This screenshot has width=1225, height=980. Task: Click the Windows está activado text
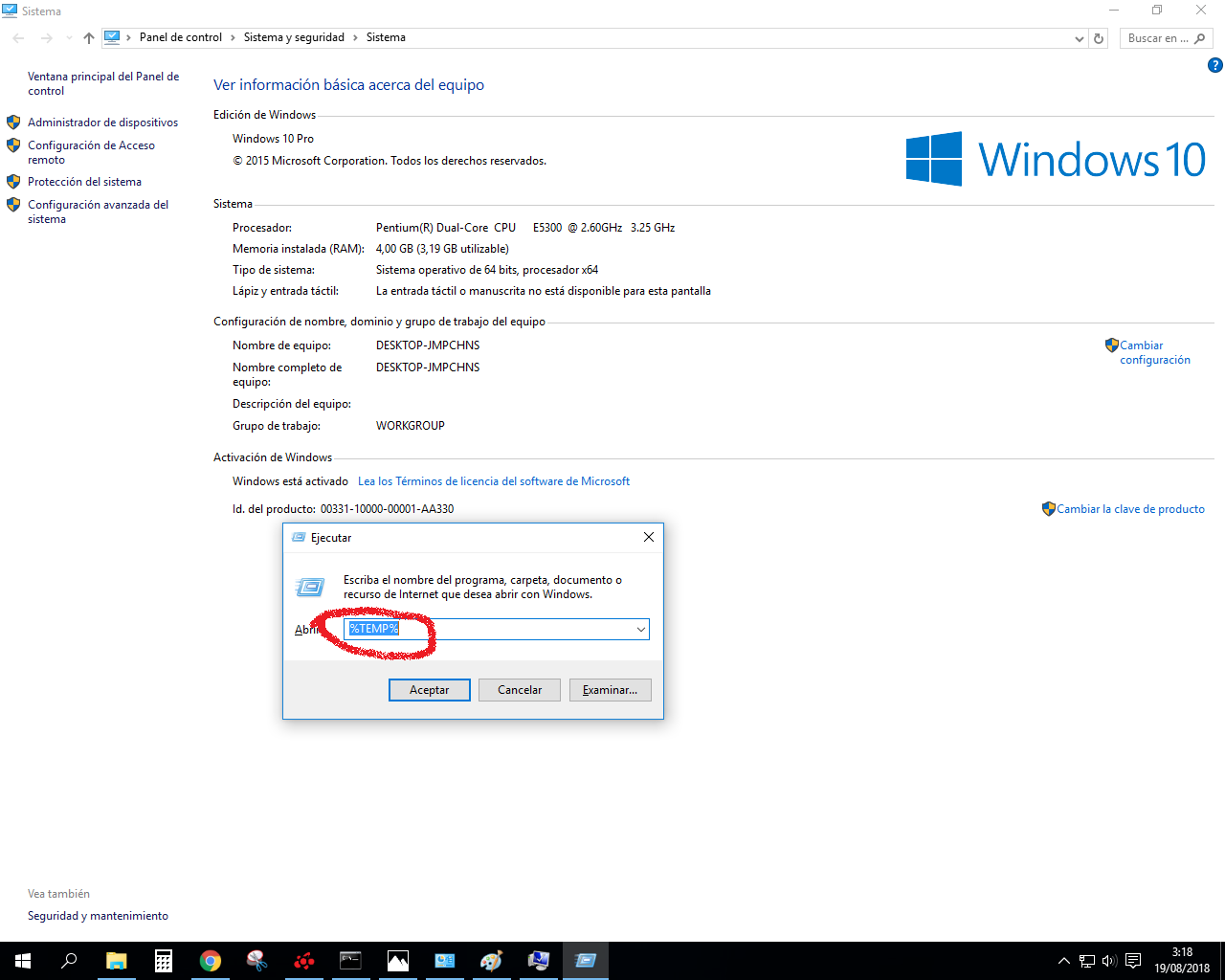point(290,481)
